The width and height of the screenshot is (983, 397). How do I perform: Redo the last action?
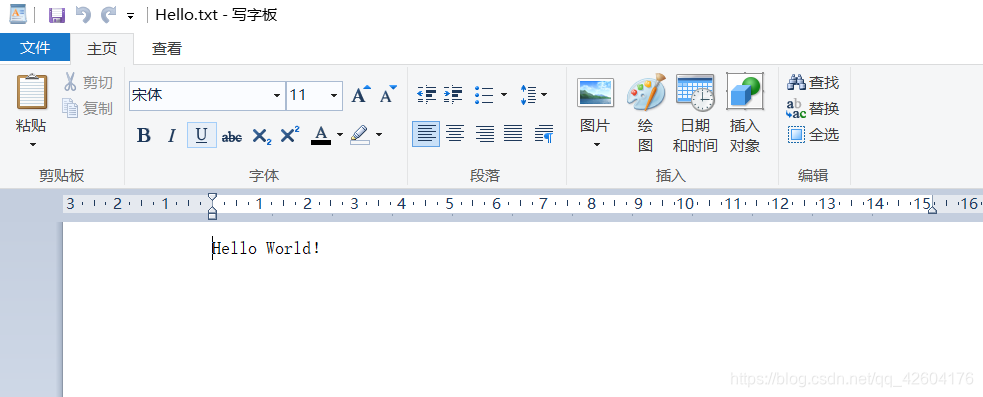point(109,14)
